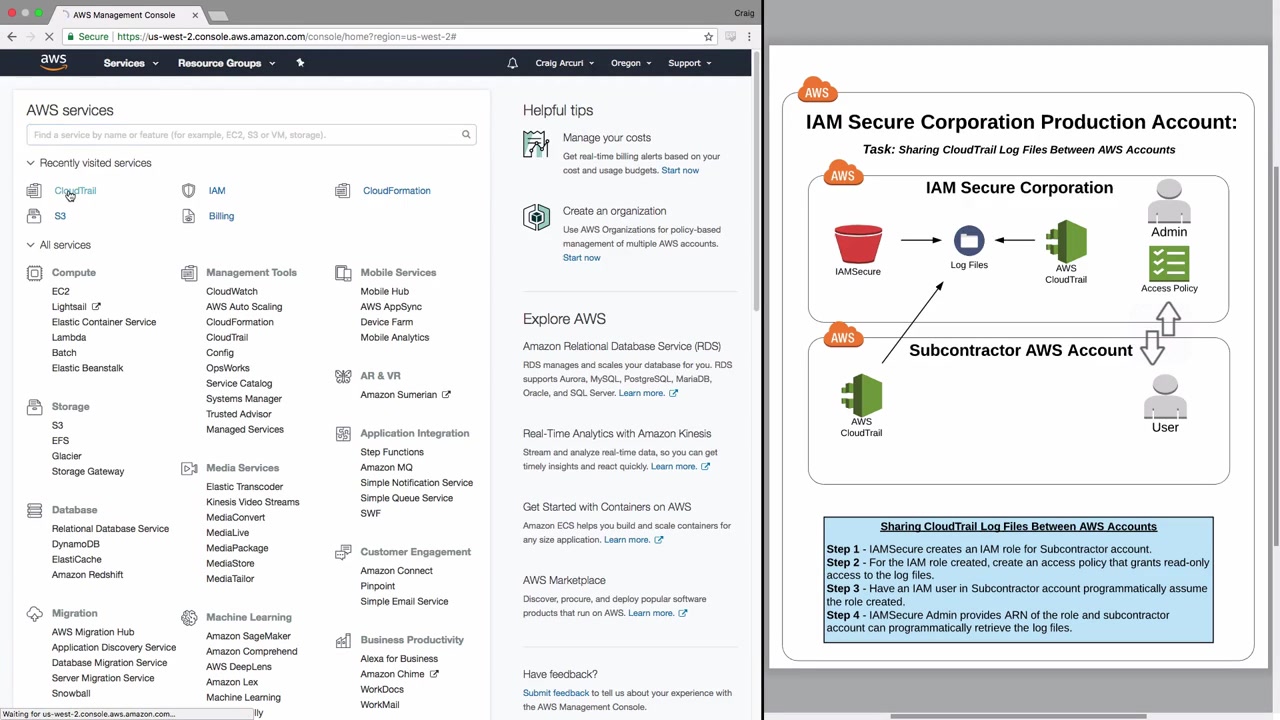Open the Support dropdown menu
The width and height of the screenshot is (1280, 720).
pos(690,63)
